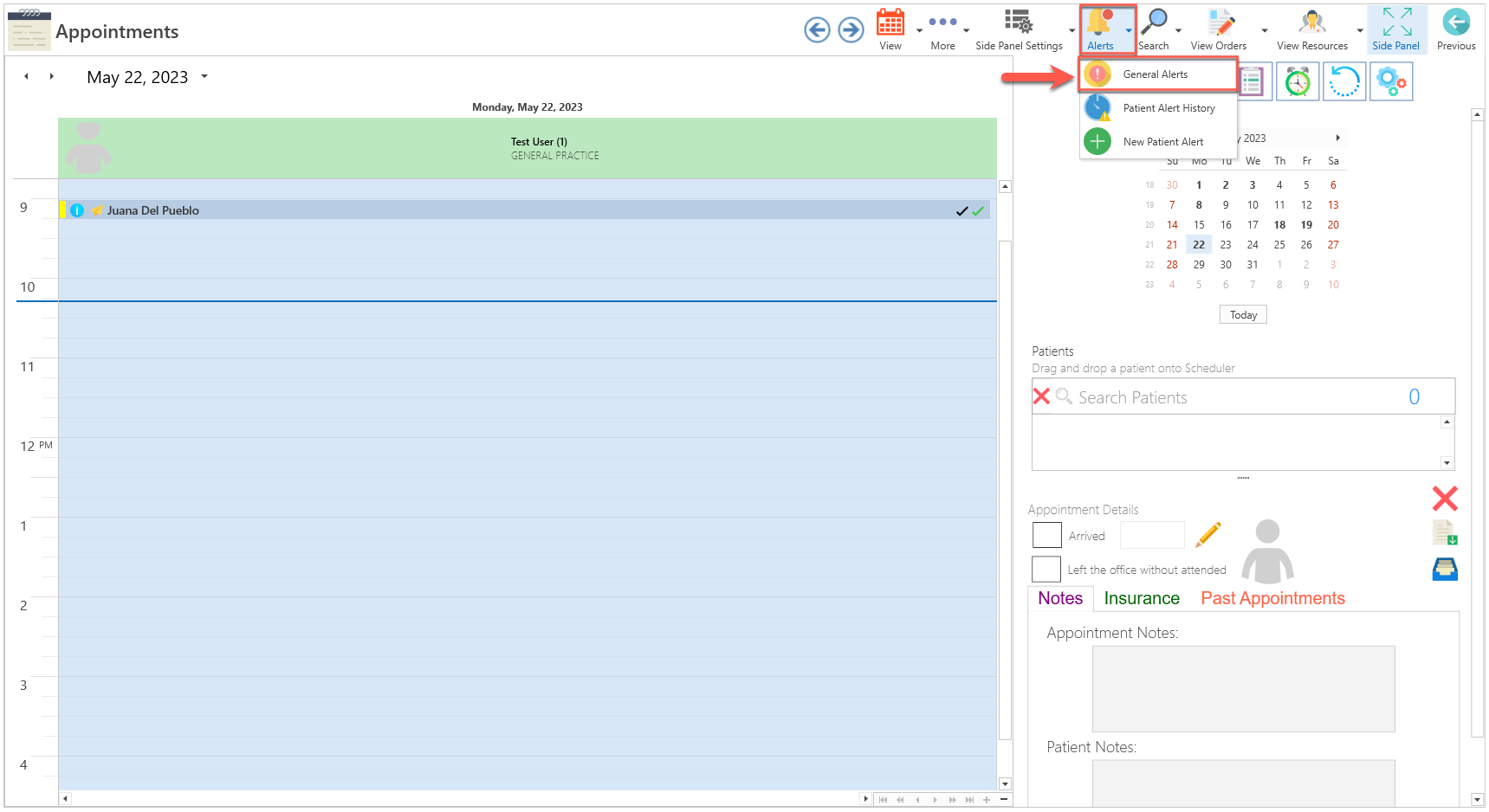The height and width of the screenshot is (812, 1489).
Task: Go to previous day arrow
Action: [26, 76]
